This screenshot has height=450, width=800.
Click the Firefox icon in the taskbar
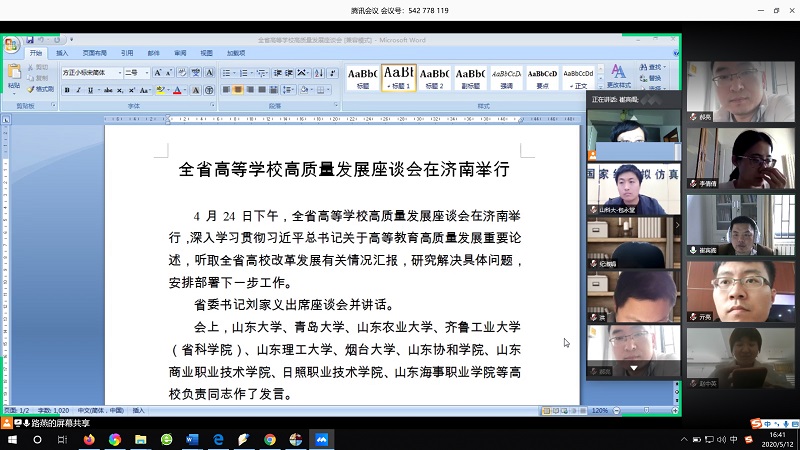point(89,439)
